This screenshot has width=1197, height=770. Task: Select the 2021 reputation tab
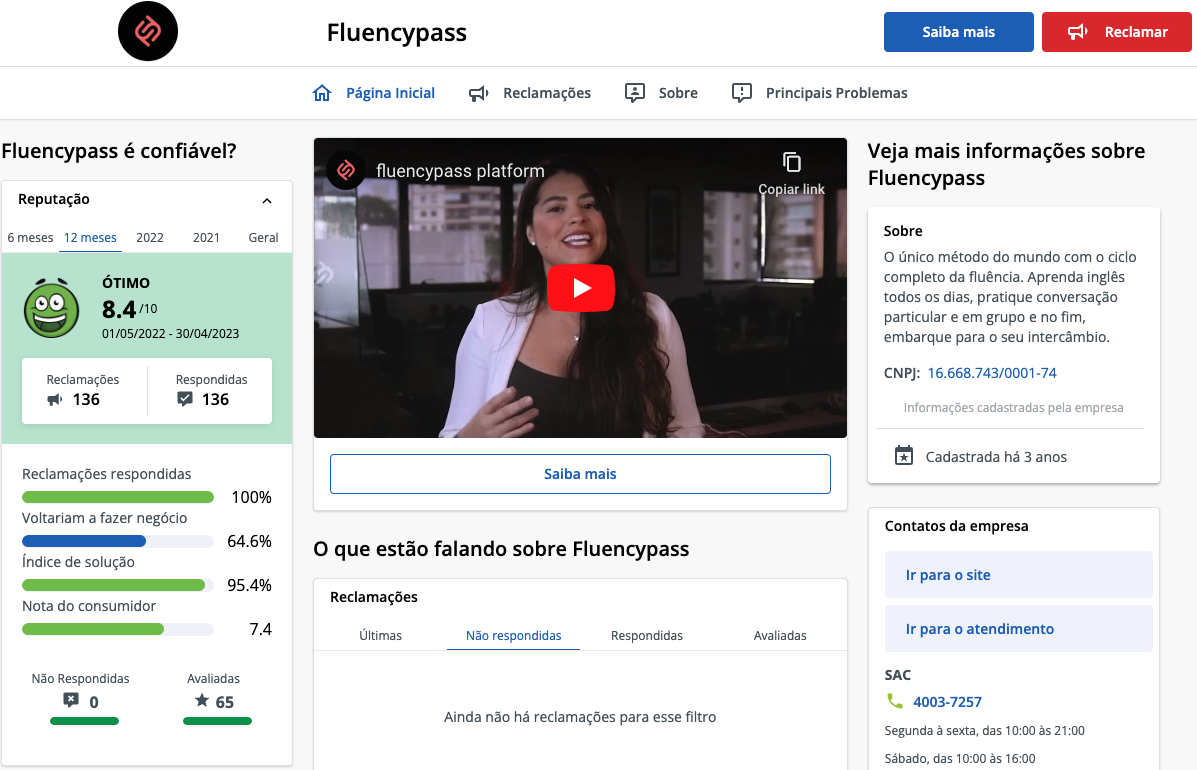click(206, 237)
